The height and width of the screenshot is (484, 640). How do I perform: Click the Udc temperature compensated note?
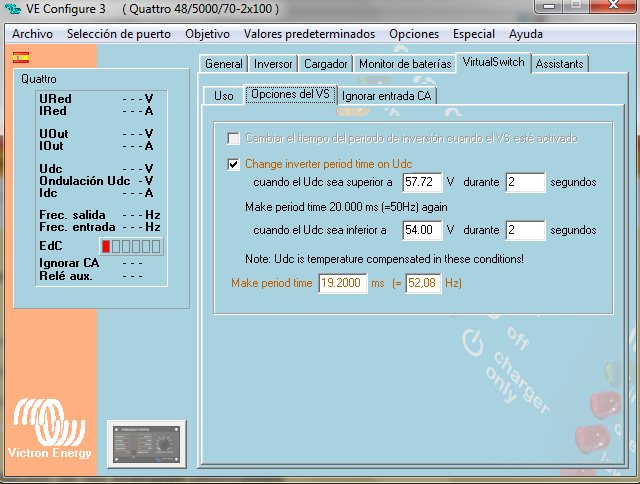(x=384, y=259)
